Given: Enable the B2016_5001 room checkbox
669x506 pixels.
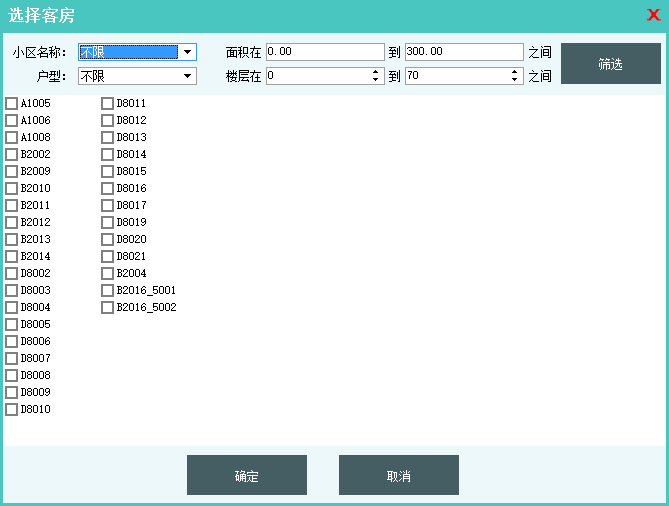Looking at the screenshot, I should 108,291.
